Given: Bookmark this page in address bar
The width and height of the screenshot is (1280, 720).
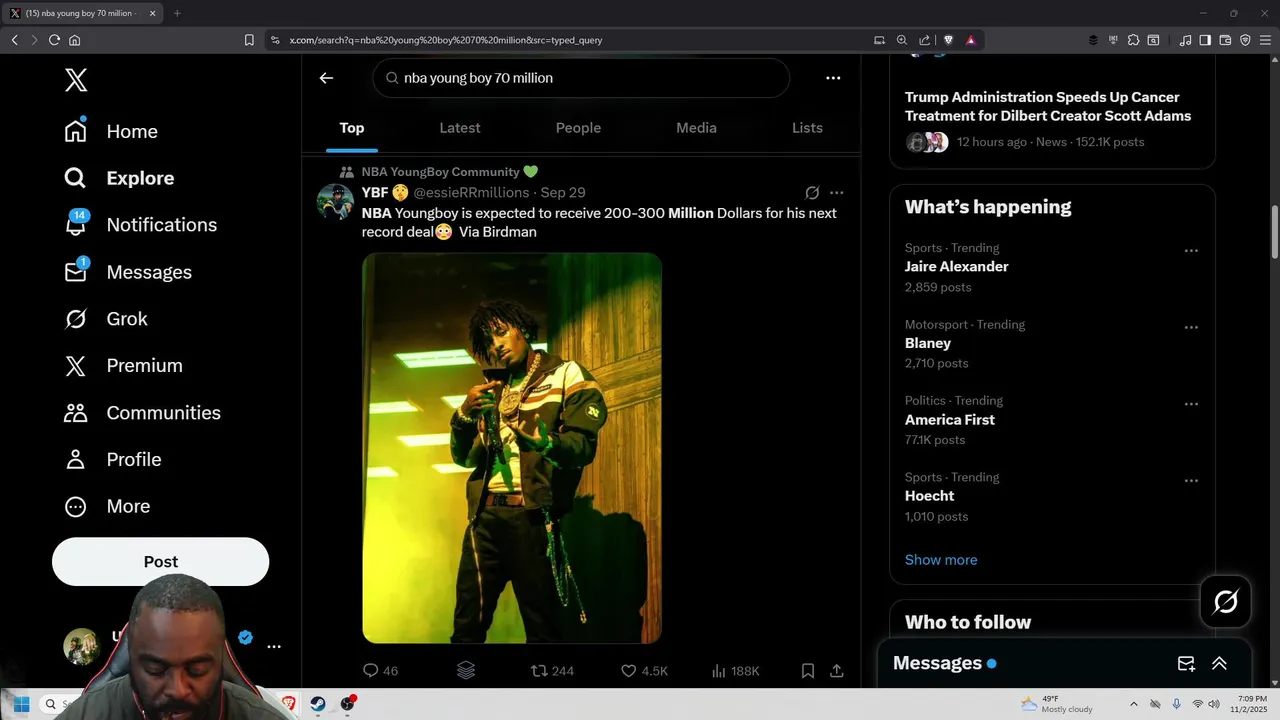Looking at the screenshot, I should pos(249,40).
